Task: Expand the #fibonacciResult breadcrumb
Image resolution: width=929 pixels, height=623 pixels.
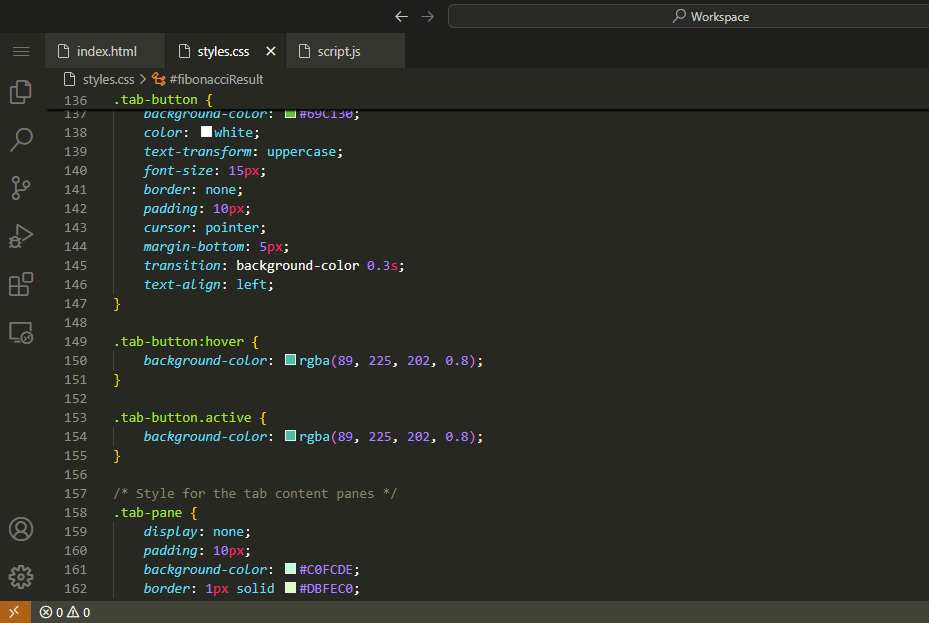Action: 215,79
